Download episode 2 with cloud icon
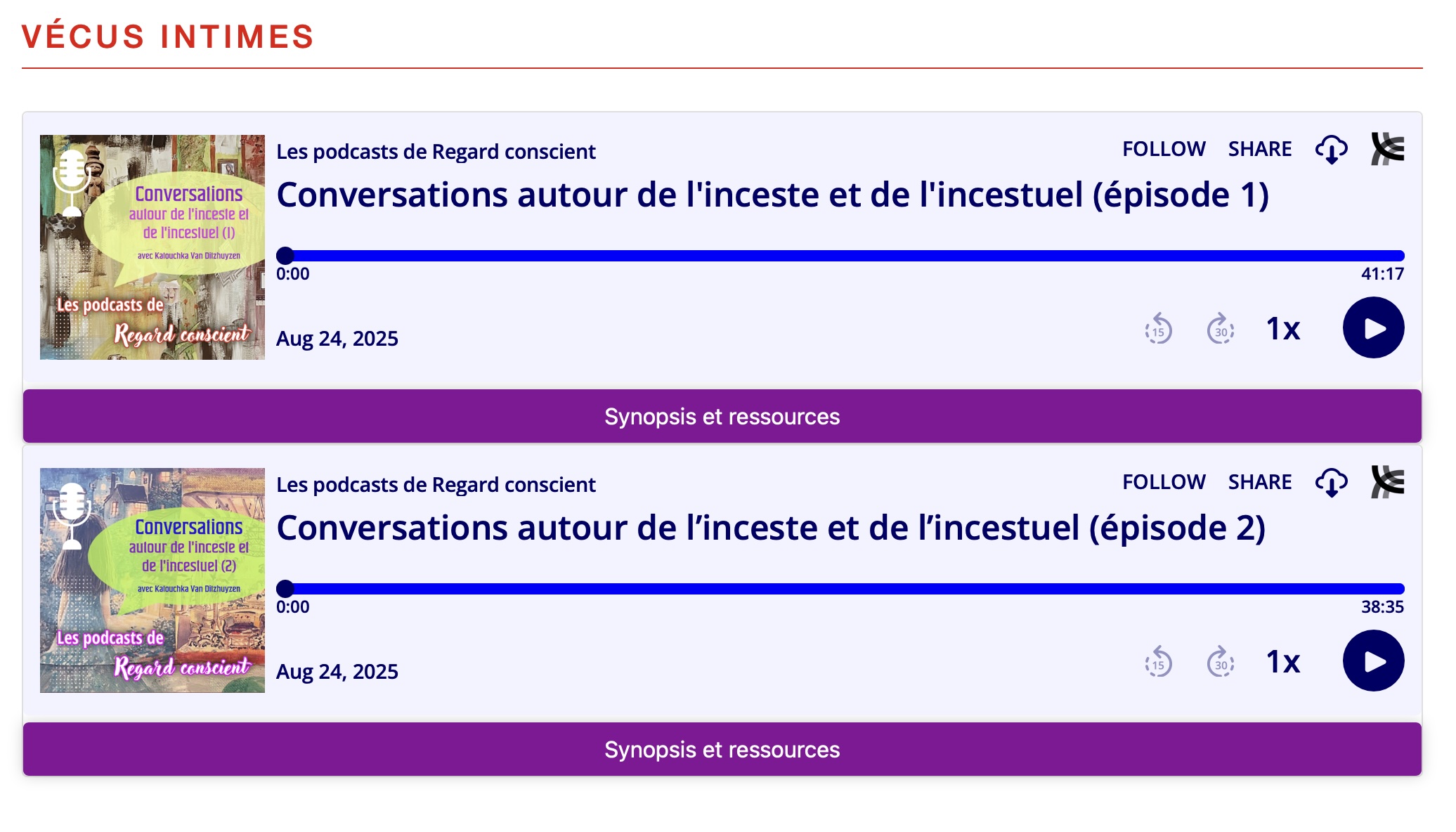Image resolution: width=1456 pixels, height=832 pixels. [x=1331, y=482]
